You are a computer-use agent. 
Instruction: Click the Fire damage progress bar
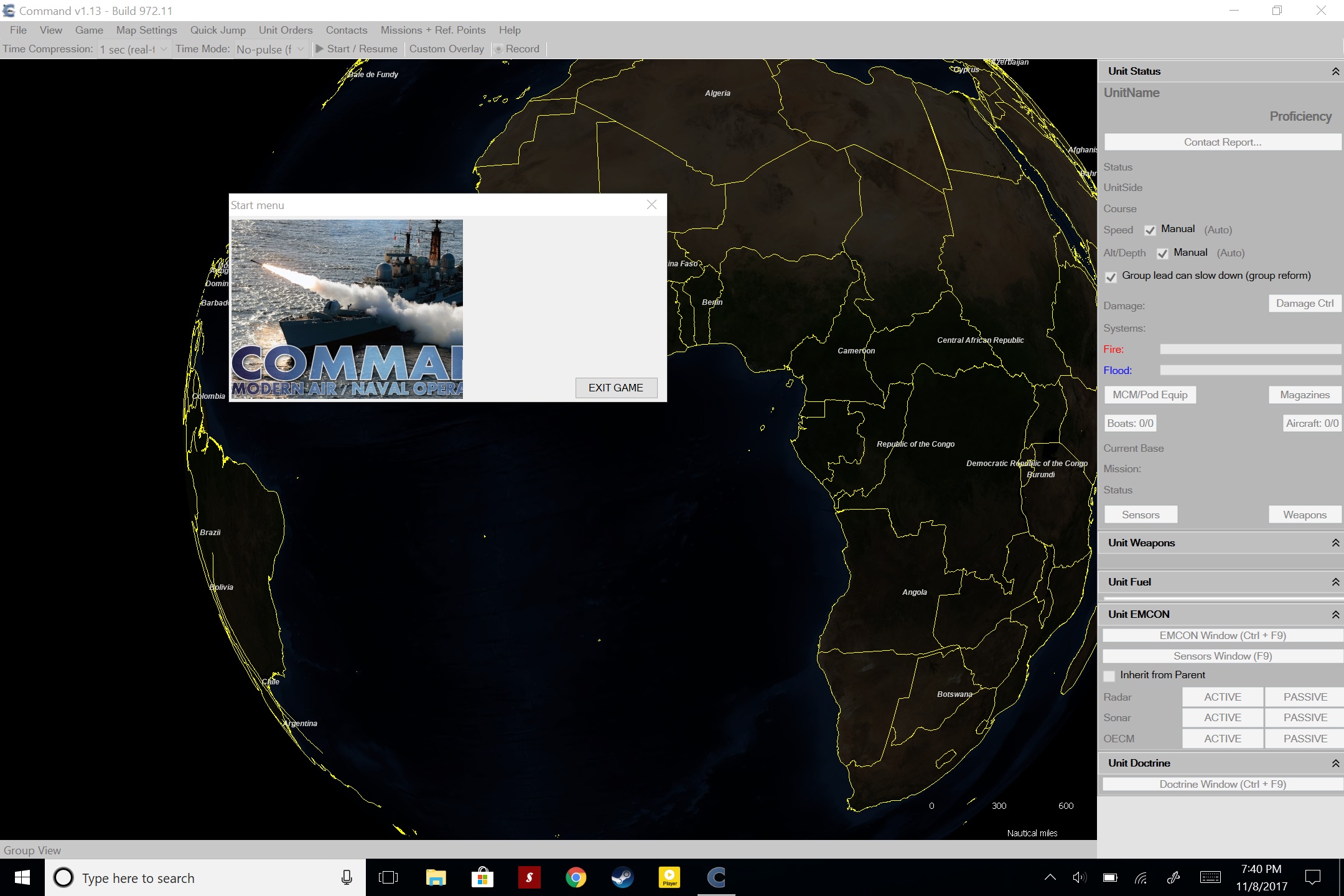point(1249,349)
